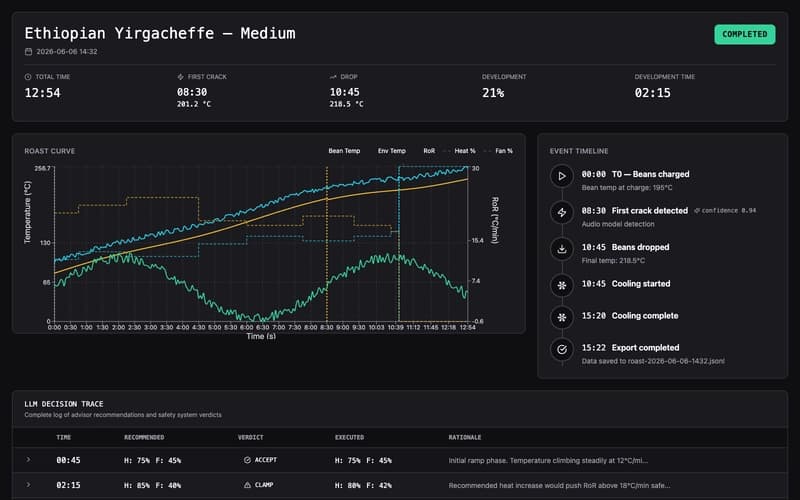The image size is (800, 500).
Task: Click the Development value 21%
Action: tap(493, 93)
